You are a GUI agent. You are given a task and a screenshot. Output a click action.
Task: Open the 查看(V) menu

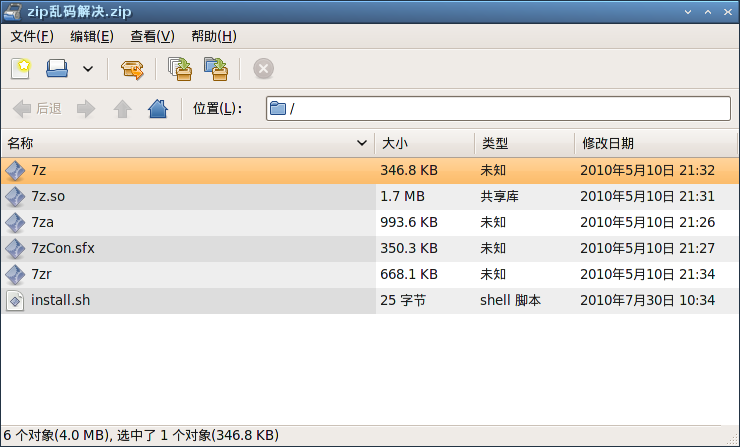coord(152,36)
